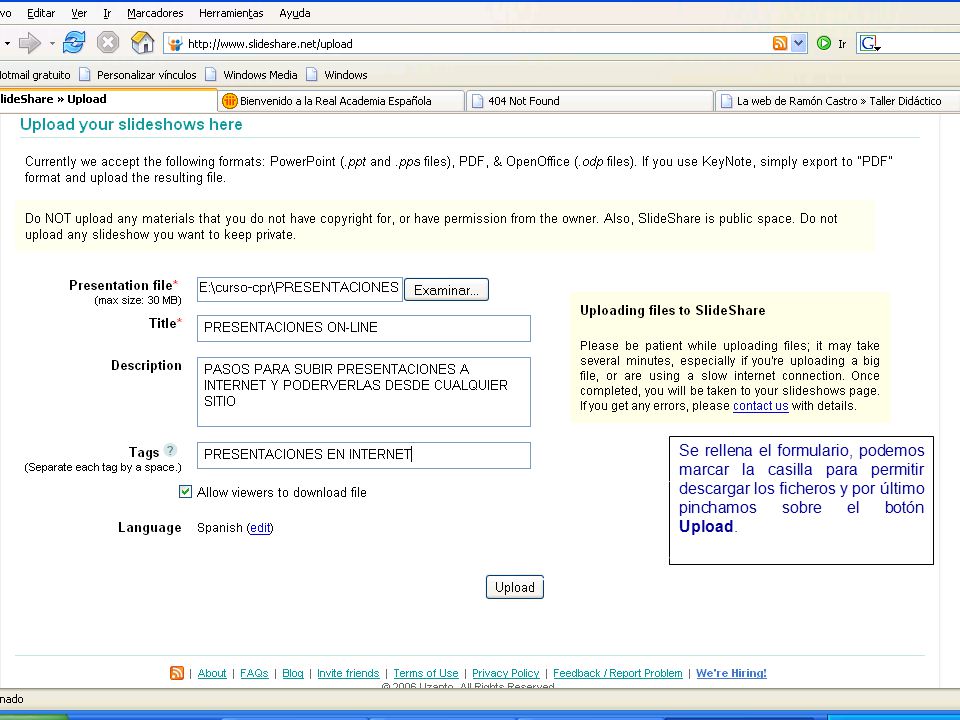This screenshot has width=960, height=720.
Task: Open the About footer link
Action: tap(212, 673)
